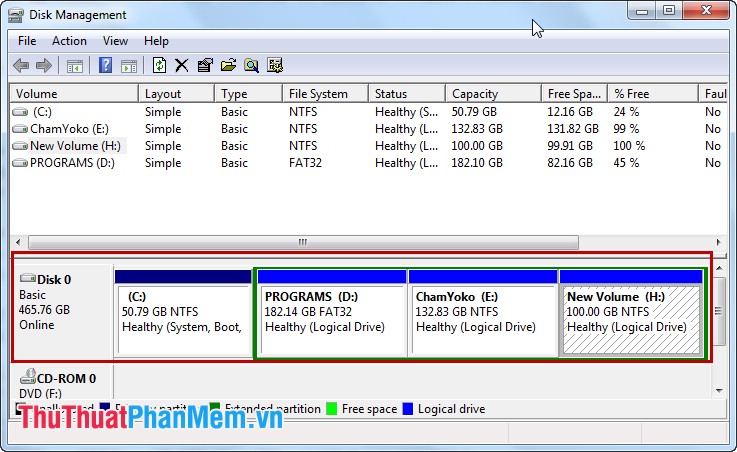Click capacity value 182.10 GB in list
Image resolution: width=737 pixels, height=452 pixels.
coord(477,163)
